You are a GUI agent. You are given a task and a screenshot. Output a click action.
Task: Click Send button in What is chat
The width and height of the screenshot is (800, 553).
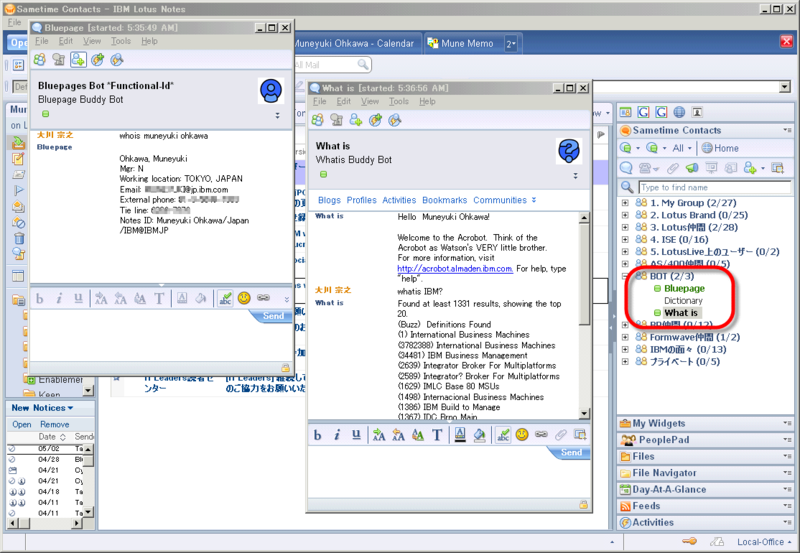[570, 453]
